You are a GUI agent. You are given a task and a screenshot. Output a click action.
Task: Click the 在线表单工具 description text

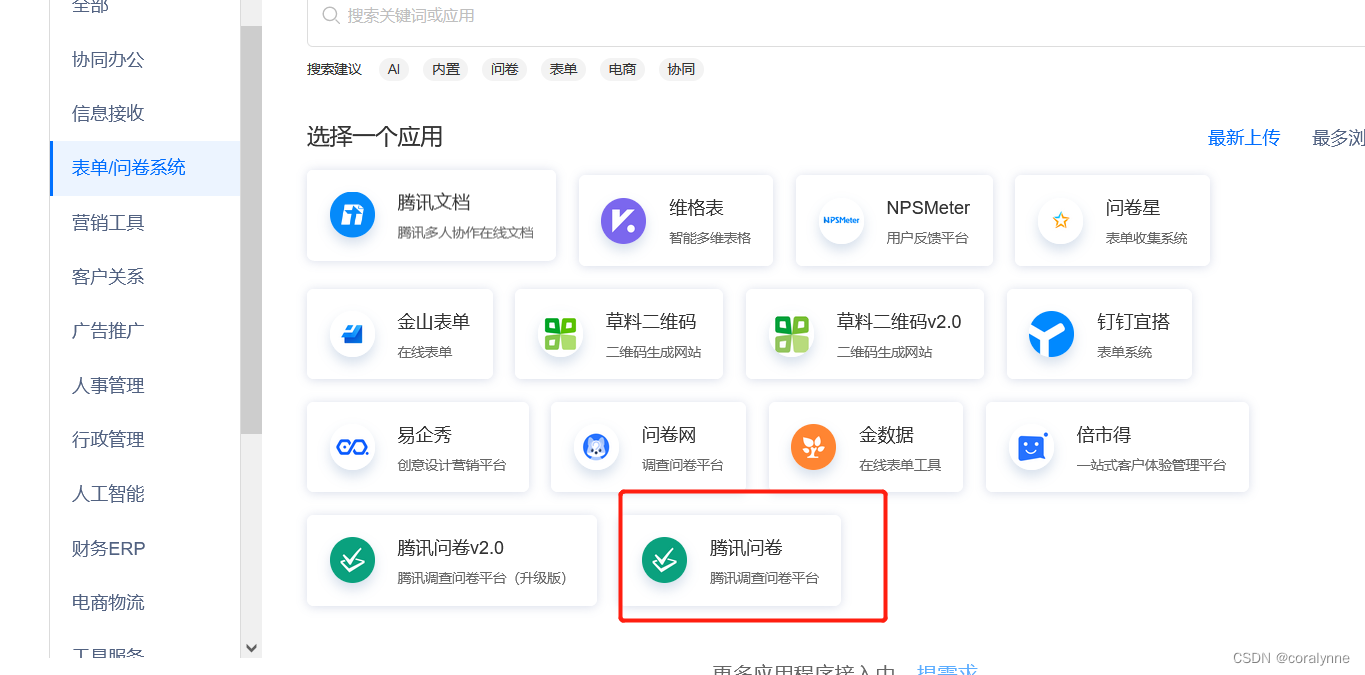pyautogui.click(x=900, y=465)
